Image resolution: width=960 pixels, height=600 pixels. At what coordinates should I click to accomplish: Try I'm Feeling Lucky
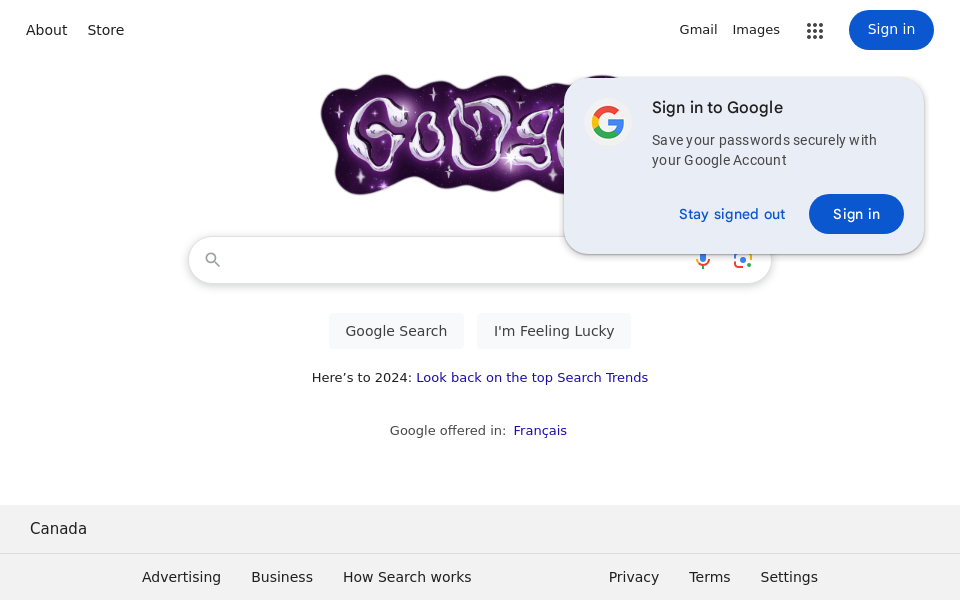[x=553, y=331]
